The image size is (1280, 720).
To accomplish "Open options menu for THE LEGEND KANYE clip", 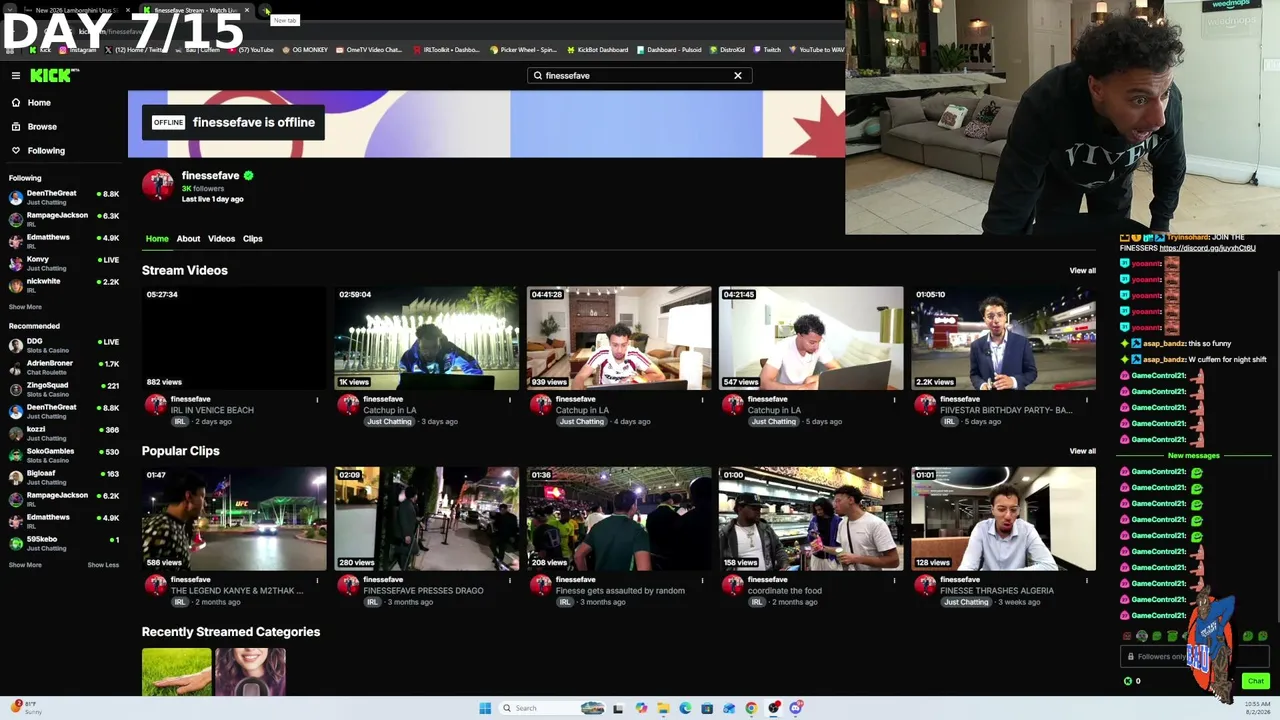I will pyautogui.click(x=317, y=580).
